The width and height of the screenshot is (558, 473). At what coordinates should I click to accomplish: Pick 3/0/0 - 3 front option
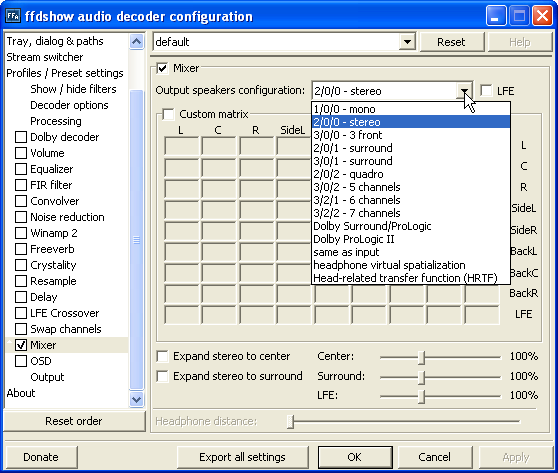pyautogui.click(x=411, y=135)
